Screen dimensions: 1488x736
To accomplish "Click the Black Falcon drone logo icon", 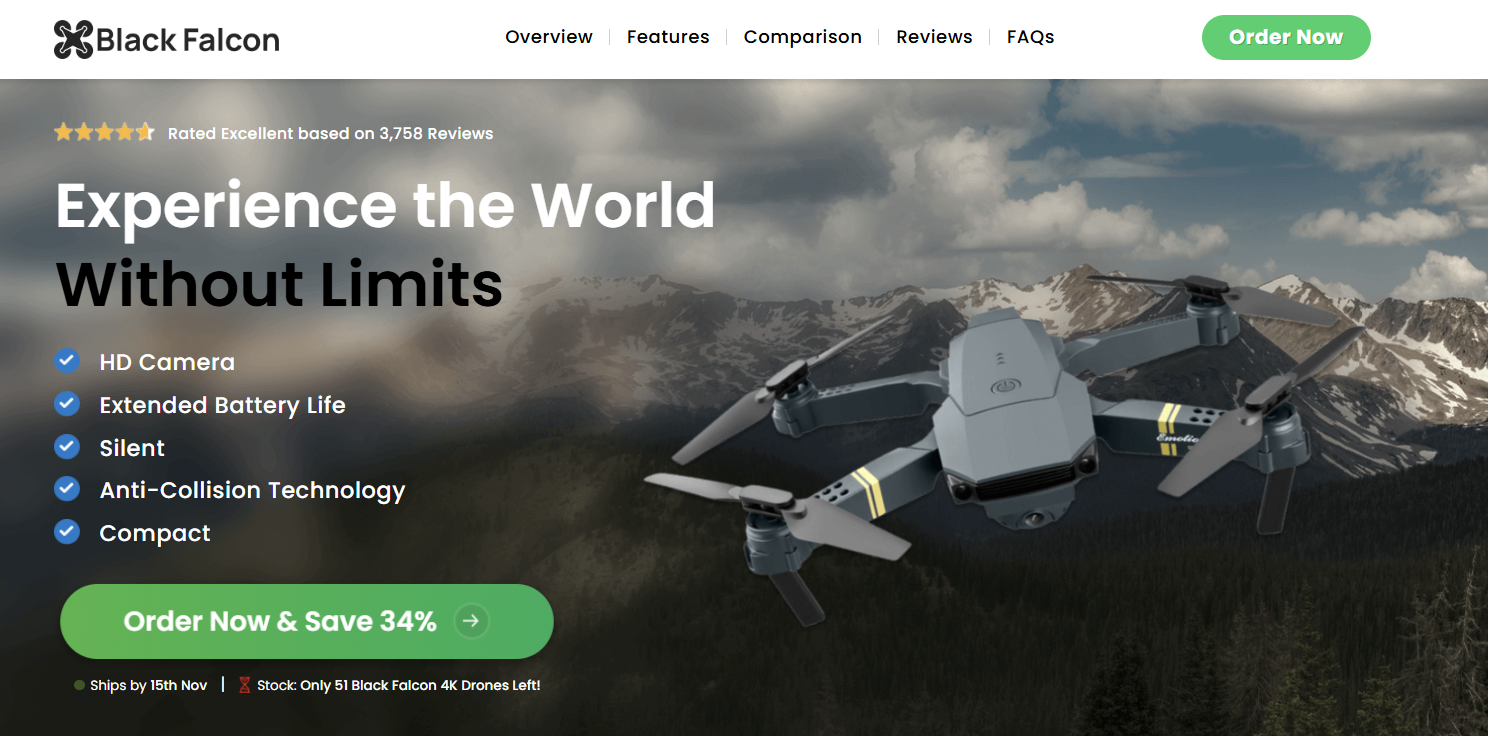I will (73, 39).
